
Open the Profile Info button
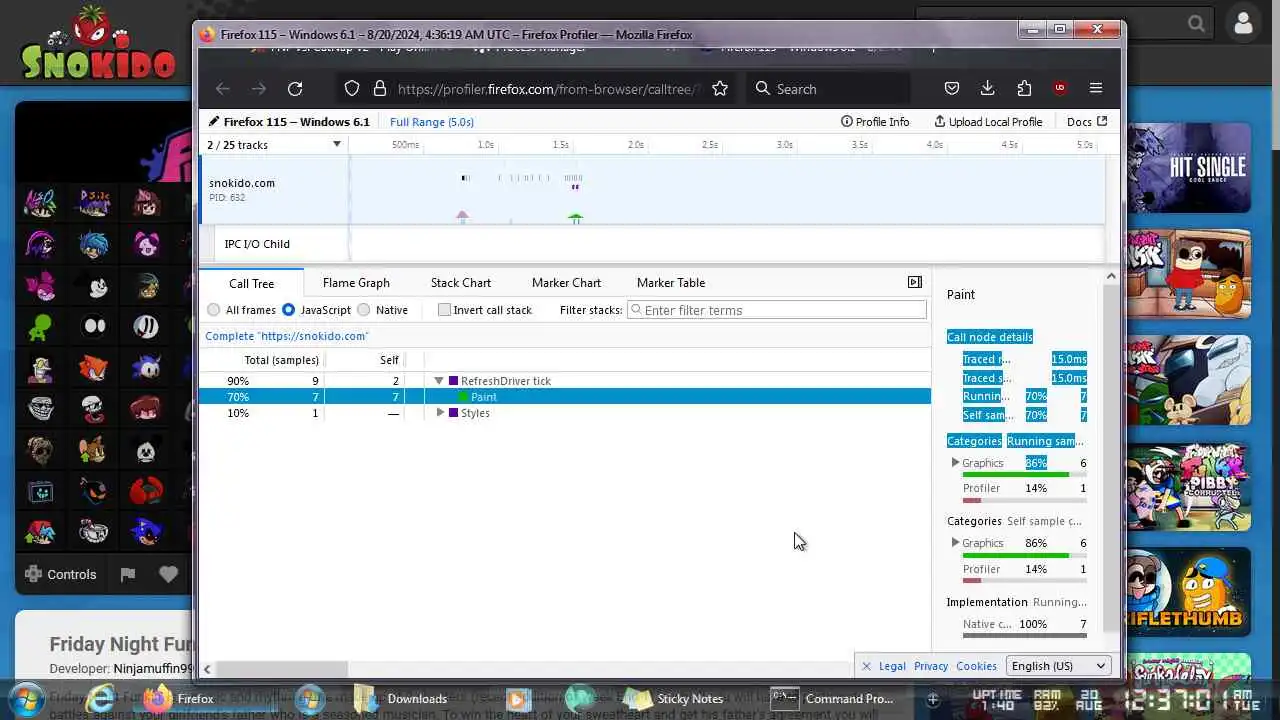(x=875, y=122)
